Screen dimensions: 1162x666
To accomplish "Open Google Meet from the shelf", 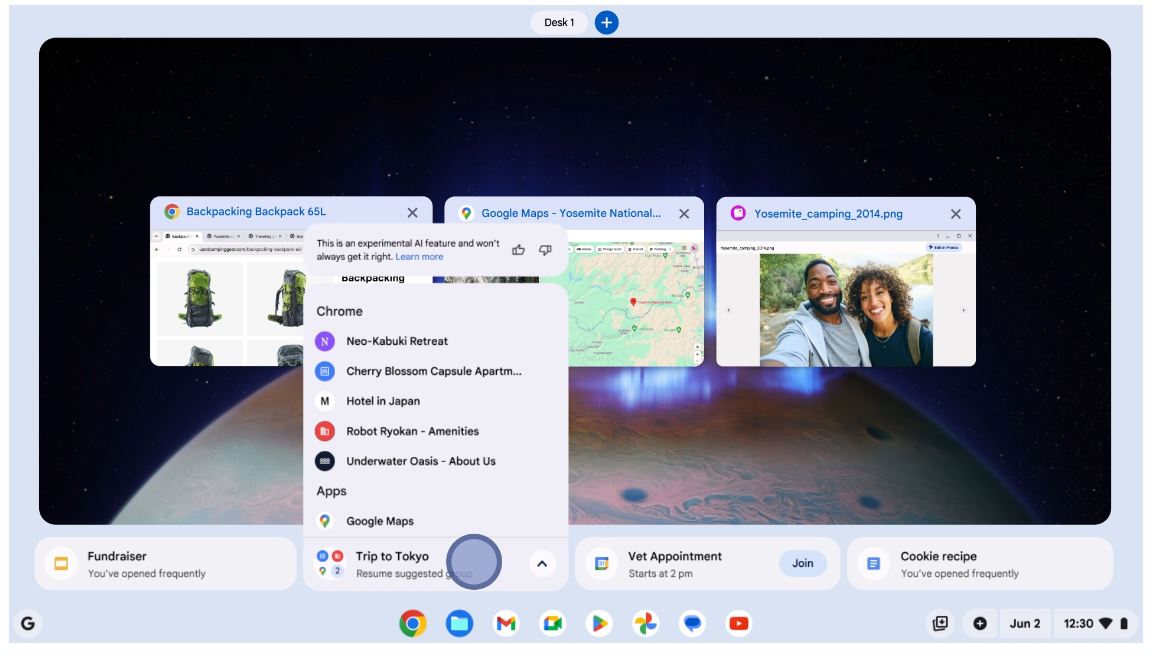I will tap(553, 624).
